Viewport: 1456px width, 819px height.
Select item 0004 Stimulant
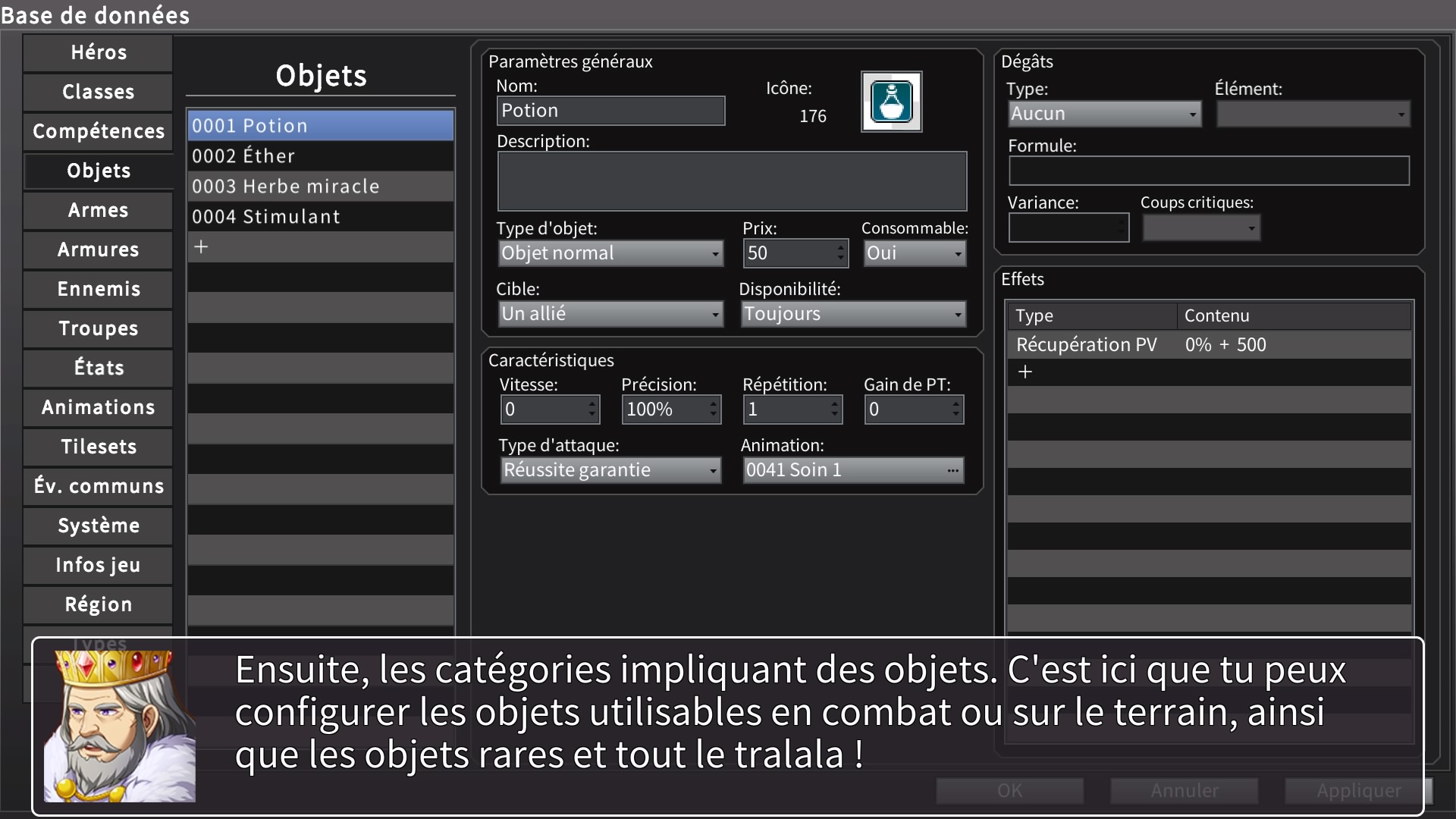point(321,216)
